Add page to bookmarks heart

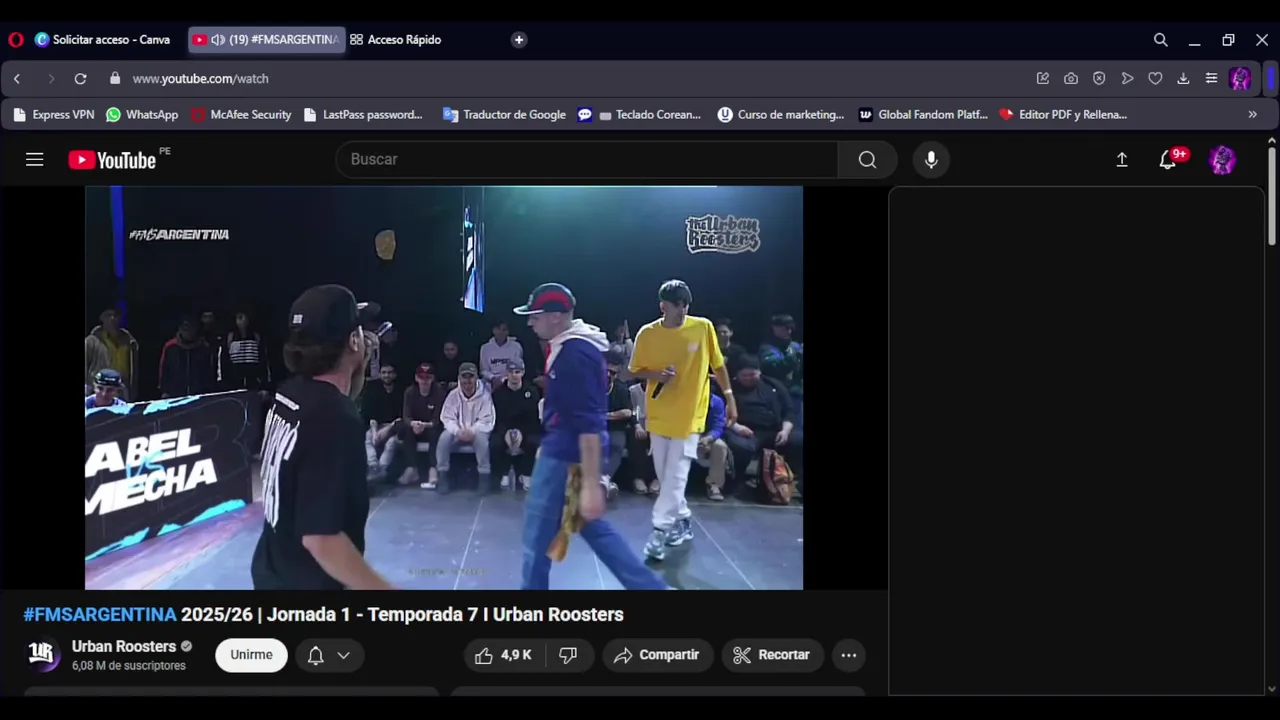click(1155, 78)
